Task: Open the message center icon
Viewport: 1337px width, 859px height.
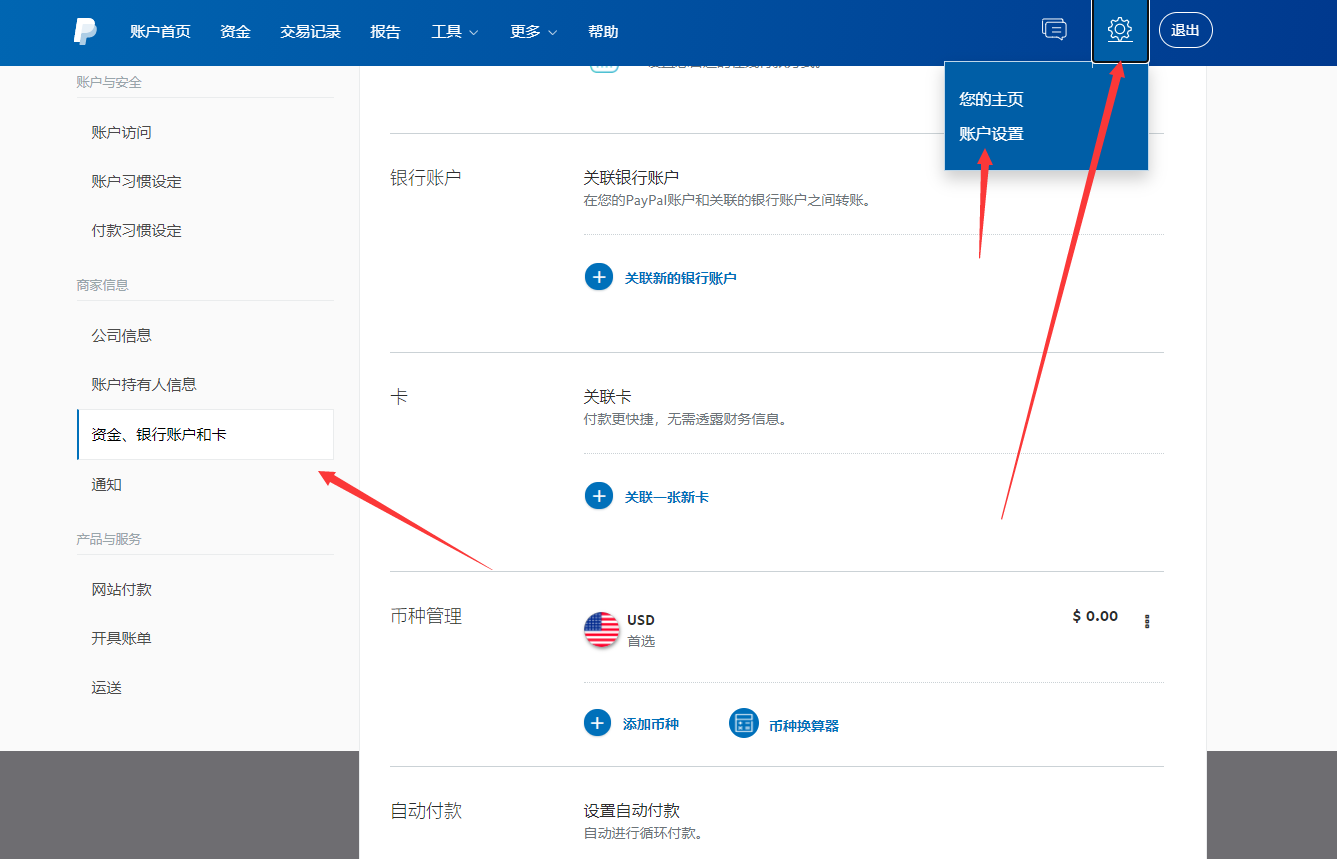Action: tap(1054, 30)
